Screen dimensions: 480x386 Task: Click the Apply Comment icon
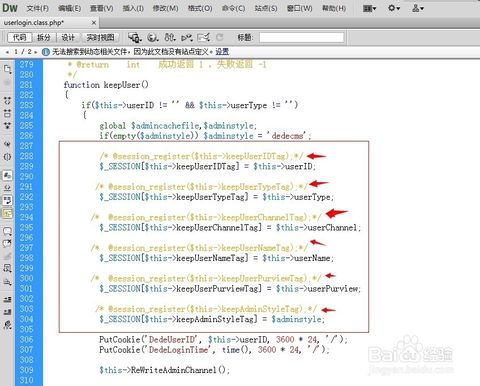point(7,231)
